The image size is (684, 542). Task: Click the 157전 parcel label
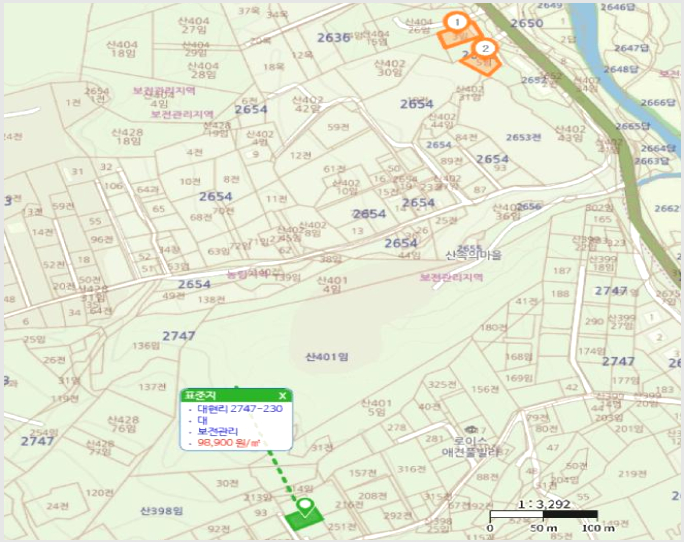tap(363, 473)
